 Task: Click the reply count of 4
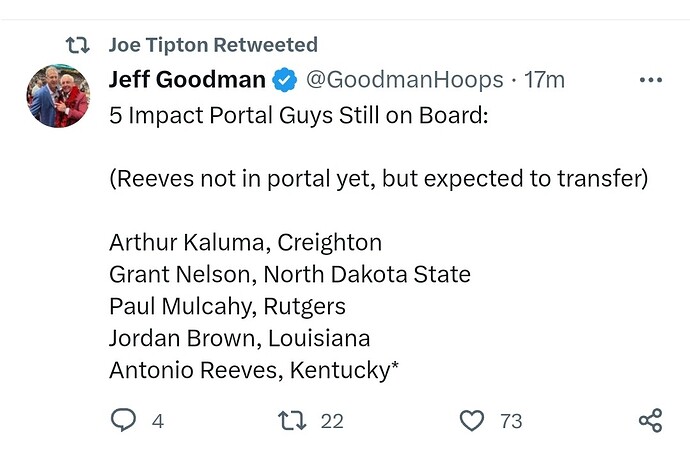point(157,421)
